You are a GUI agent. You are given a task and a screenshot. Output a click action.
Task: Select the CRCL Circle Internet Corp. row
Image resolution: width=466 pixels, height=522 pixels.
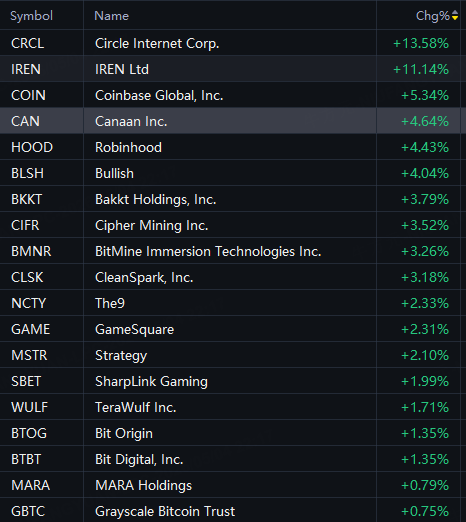coord(230,43)
